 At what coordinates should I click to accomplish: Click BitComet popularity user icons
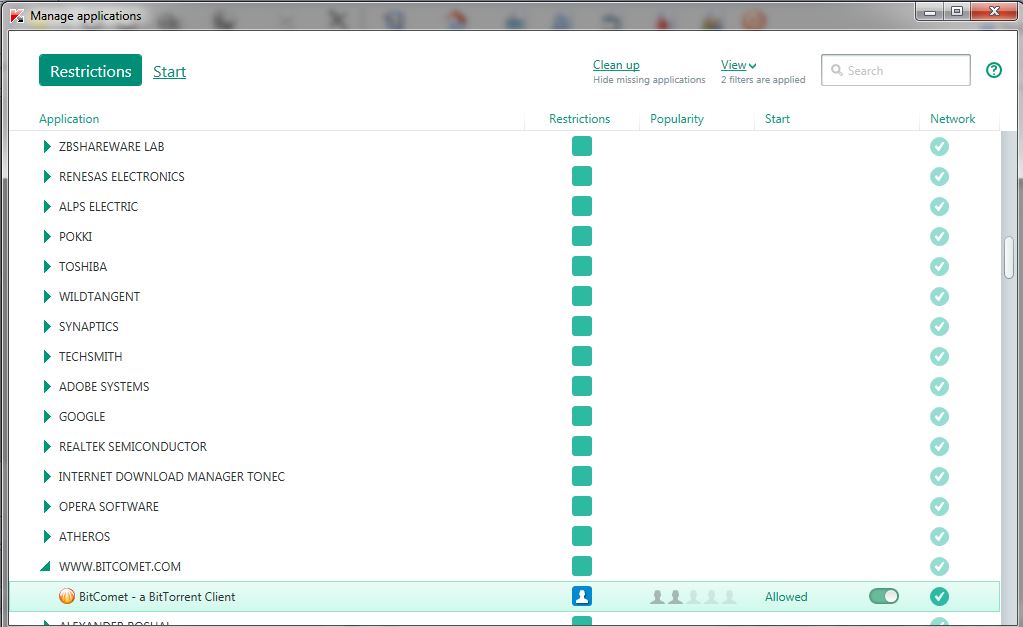694,596
